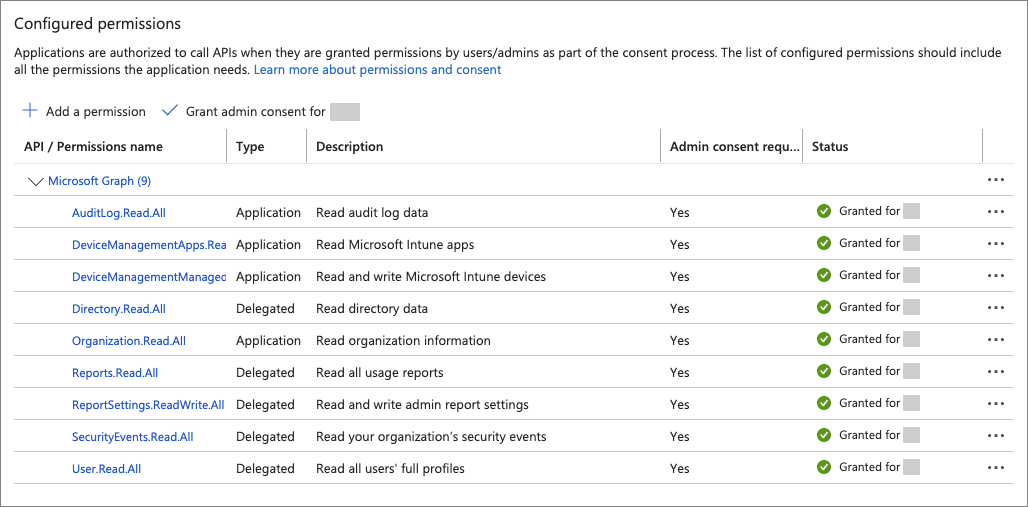
Task: Open ellipsis menu for Directory.Read.All row
Action: tap(995, 308)
